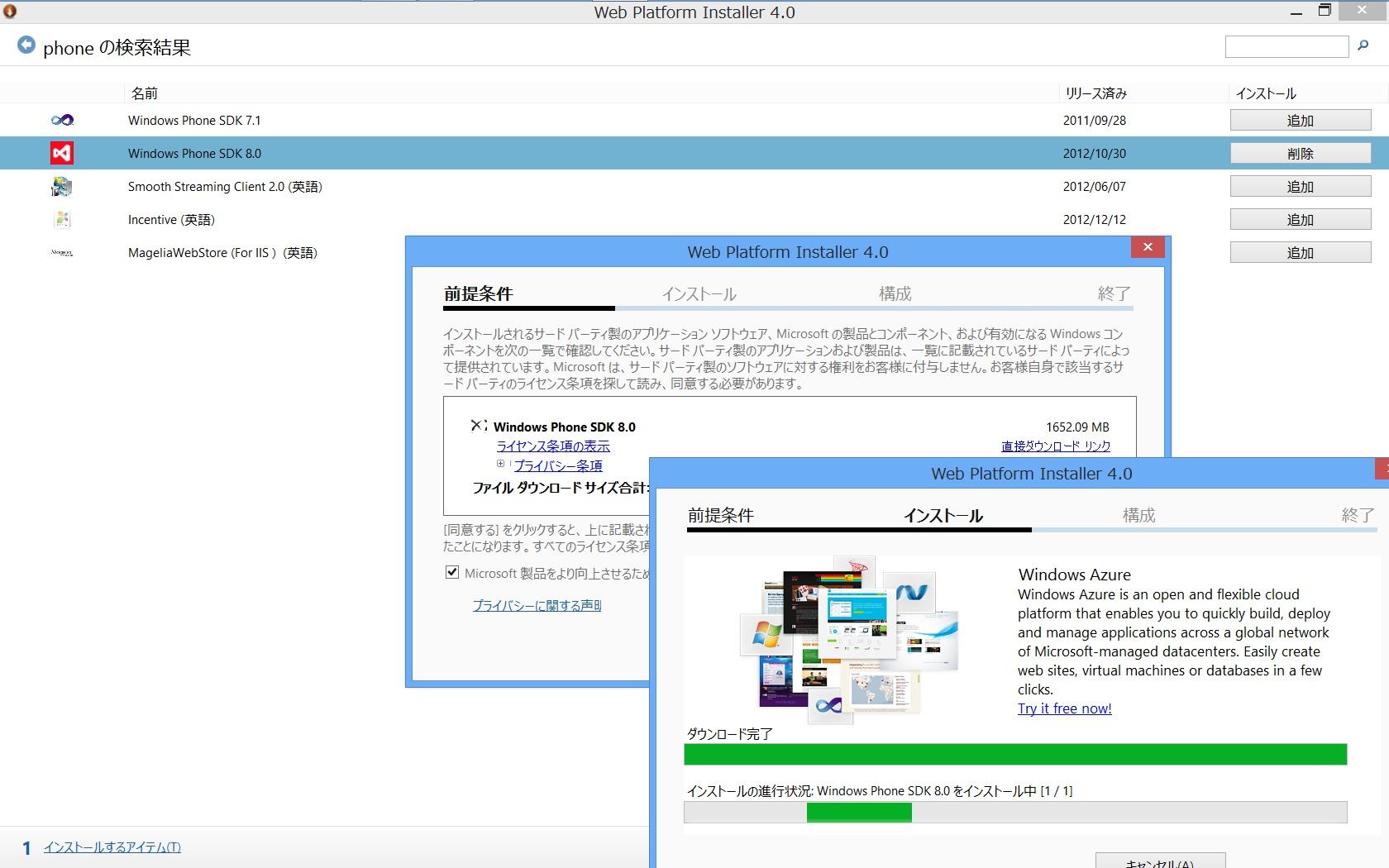Viewport: 1389px width, 868px height.
Task: Open the インストールするアイテム link
Action: tap(112, 847)
